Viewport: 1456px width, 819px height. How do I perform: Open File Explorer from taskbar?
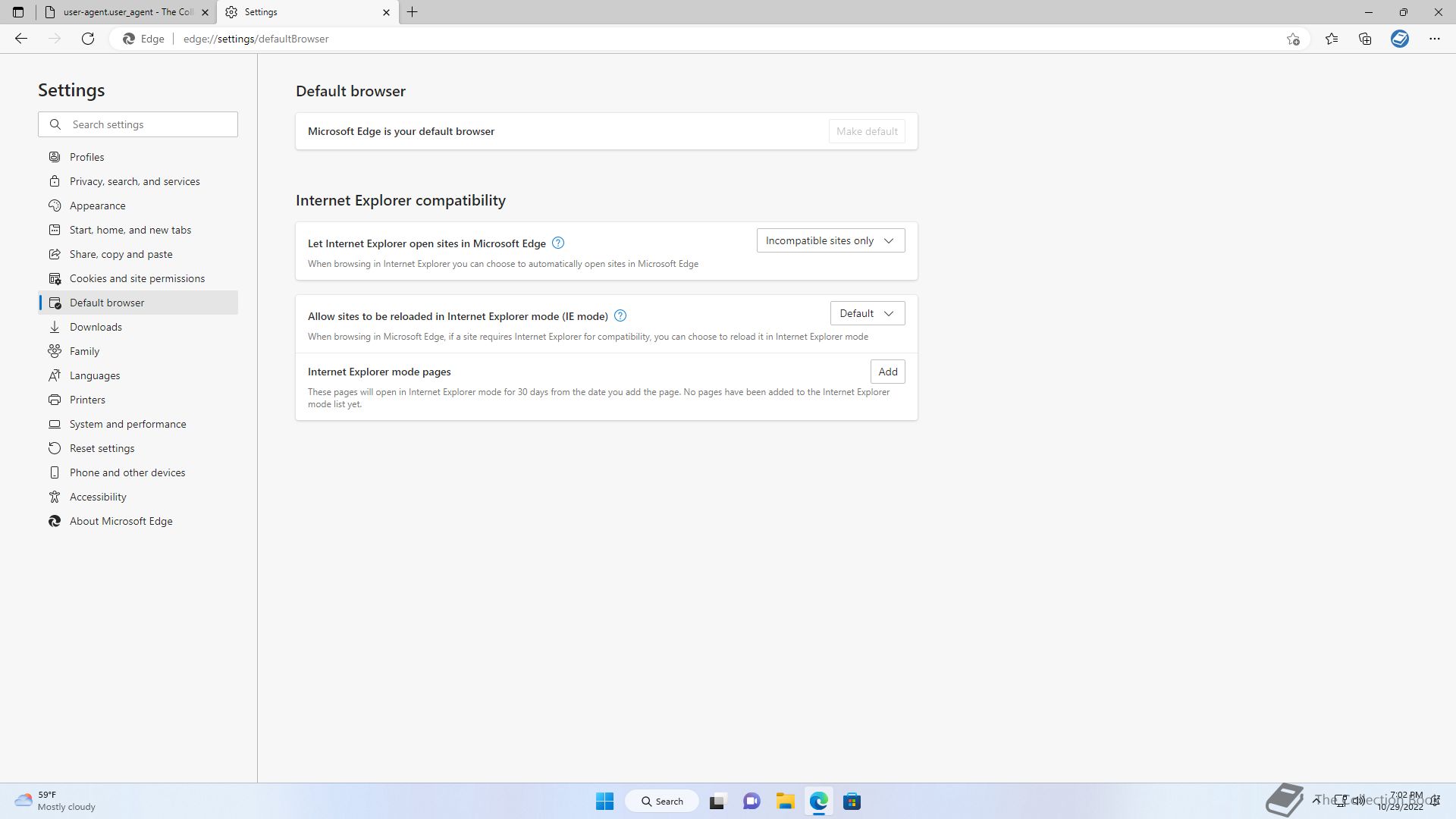point(785,801)
